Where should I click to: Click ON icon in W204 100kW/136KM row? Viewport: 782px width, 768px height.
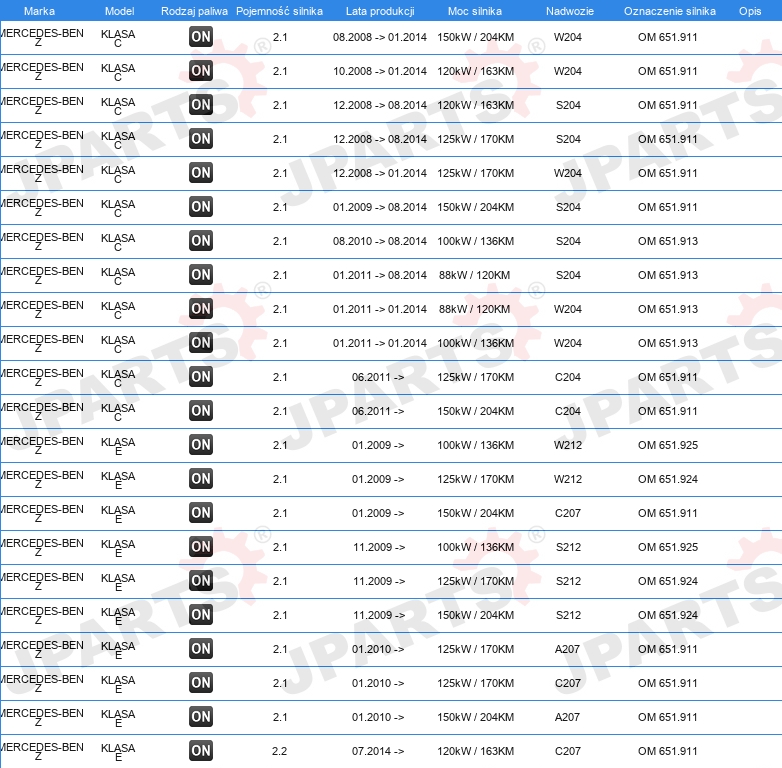(x=201, y=343)
